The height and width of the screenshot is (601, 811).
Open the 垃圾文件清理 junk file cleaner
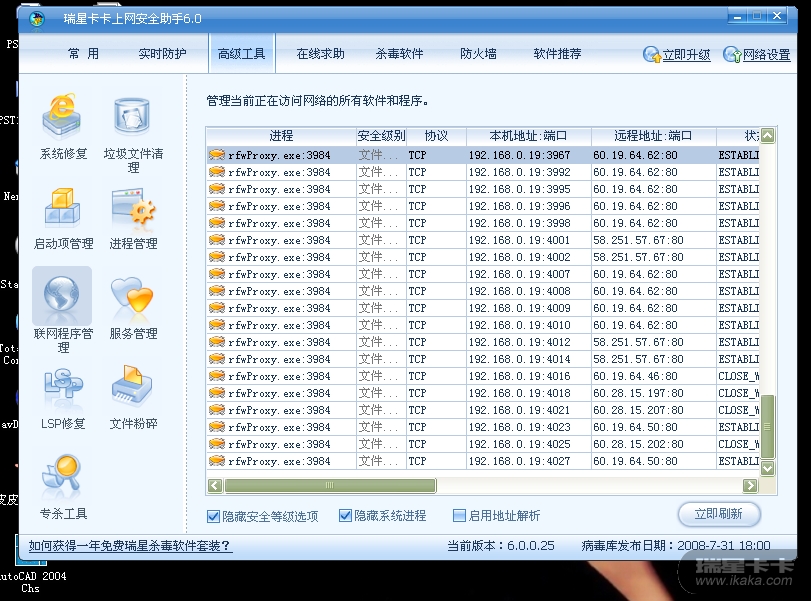133,133
